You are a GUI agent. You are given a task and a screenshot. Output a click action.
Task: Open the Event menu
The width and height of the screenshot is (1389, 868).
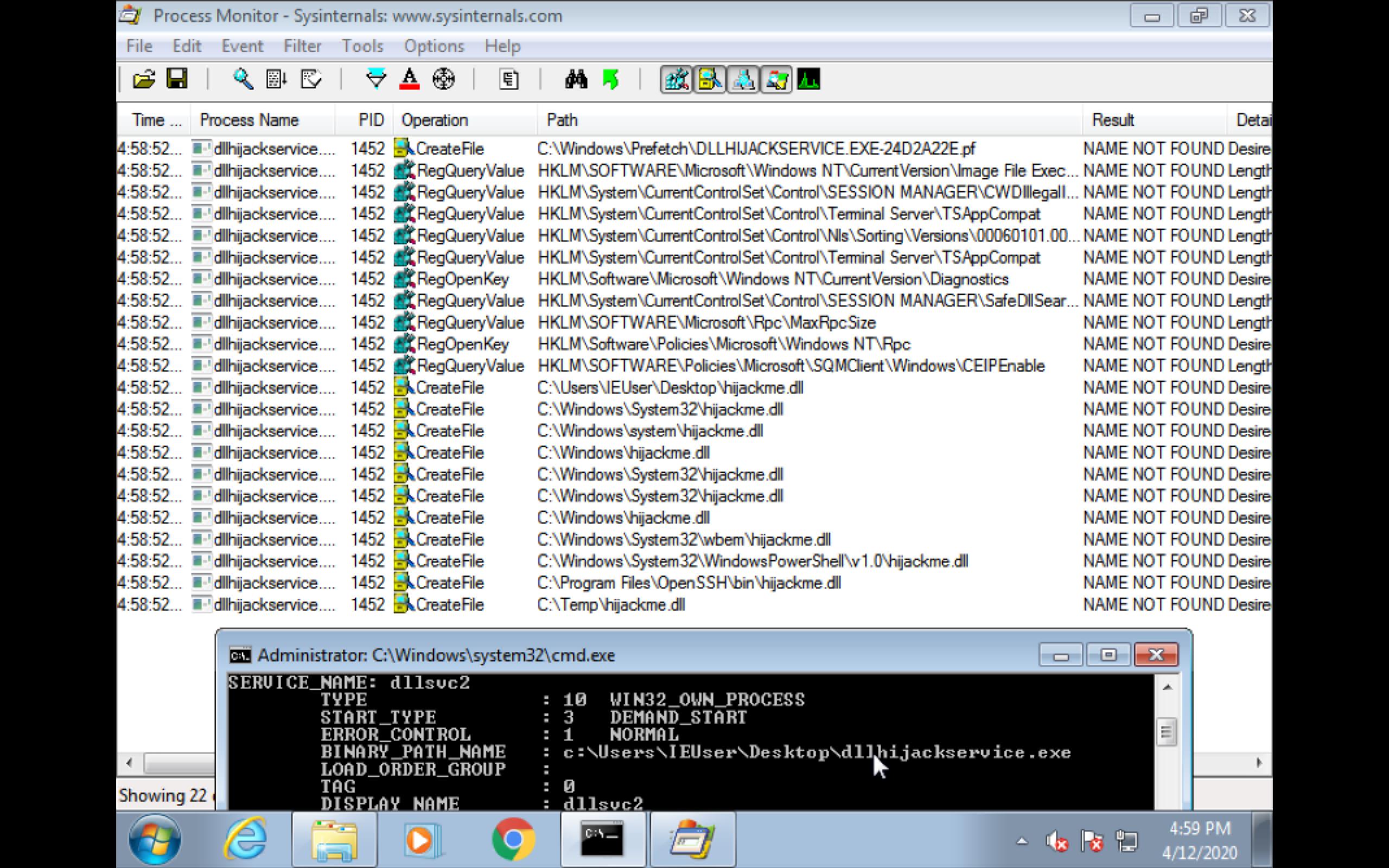point(242,46)
